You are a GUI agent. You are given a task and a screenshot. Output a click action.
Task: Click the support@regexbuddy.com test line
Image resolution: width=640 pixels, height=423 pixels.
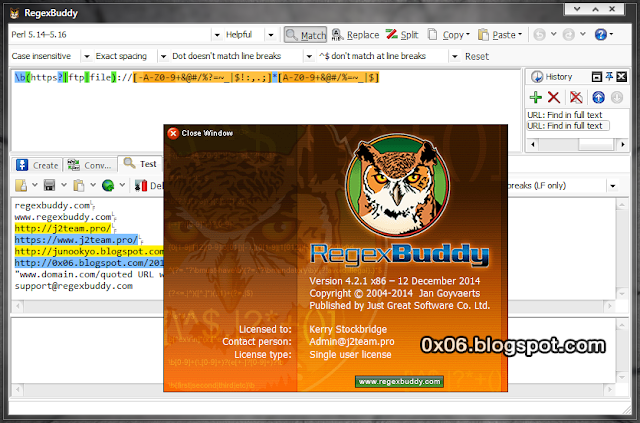[x=73, y=286]
